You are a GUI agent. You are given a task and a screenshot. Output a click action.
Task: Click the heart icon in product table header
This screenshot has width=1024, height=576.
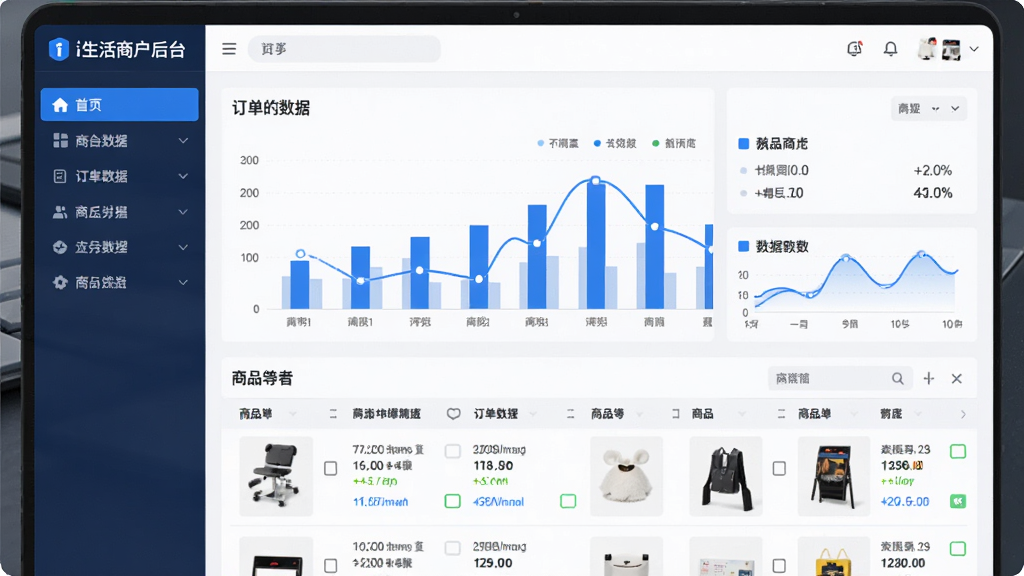[x=453, y=413]
